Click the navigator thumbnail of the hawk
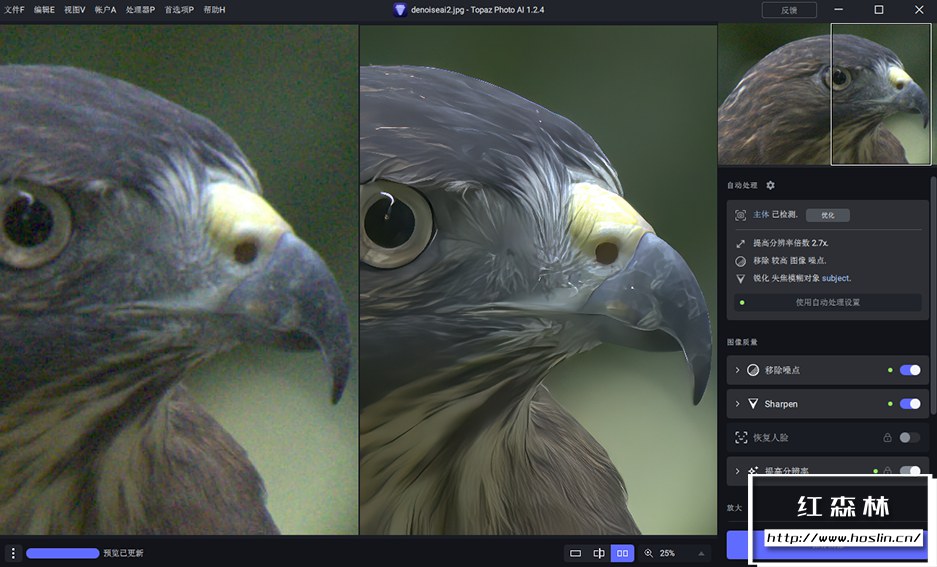Viewport: 937px width, 567px height. tap(824, 94)
